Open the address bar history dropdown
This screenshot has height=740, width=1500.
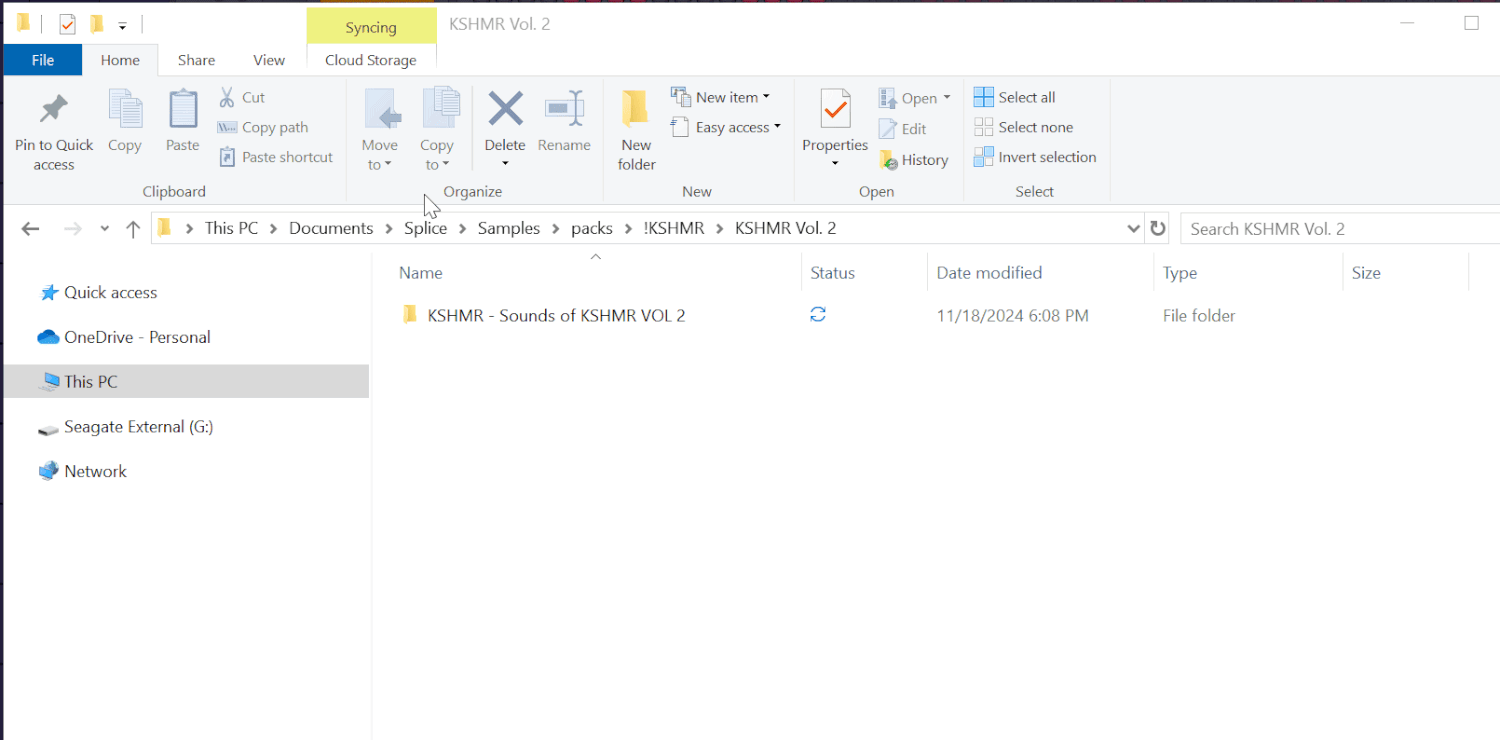tap(1133, 228)
